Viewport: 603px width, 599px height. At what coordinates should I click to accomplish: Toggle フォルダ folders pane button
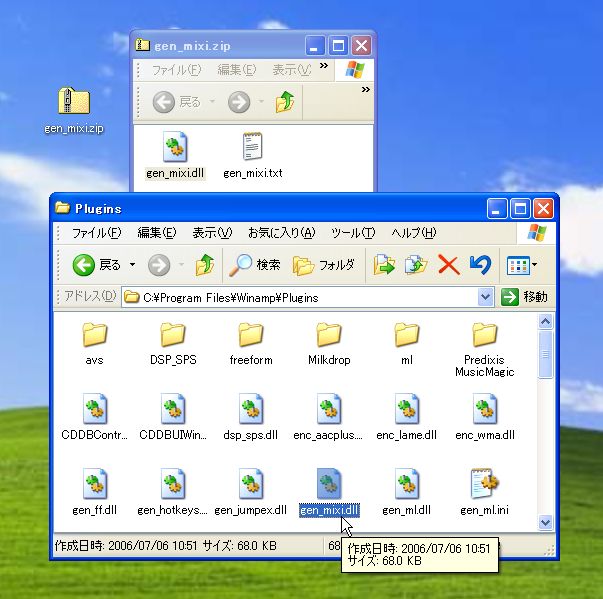pyautogui.click(x=323, y=265)
